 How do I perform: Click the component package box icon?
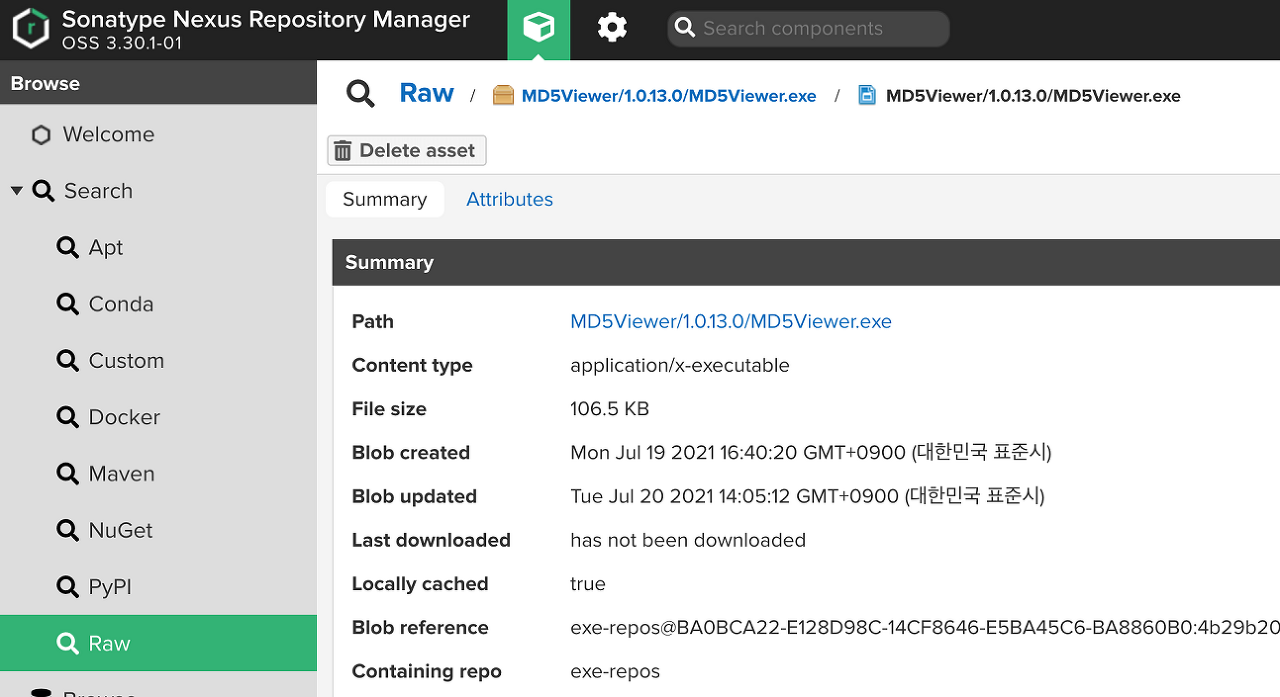tap(503, 95)
